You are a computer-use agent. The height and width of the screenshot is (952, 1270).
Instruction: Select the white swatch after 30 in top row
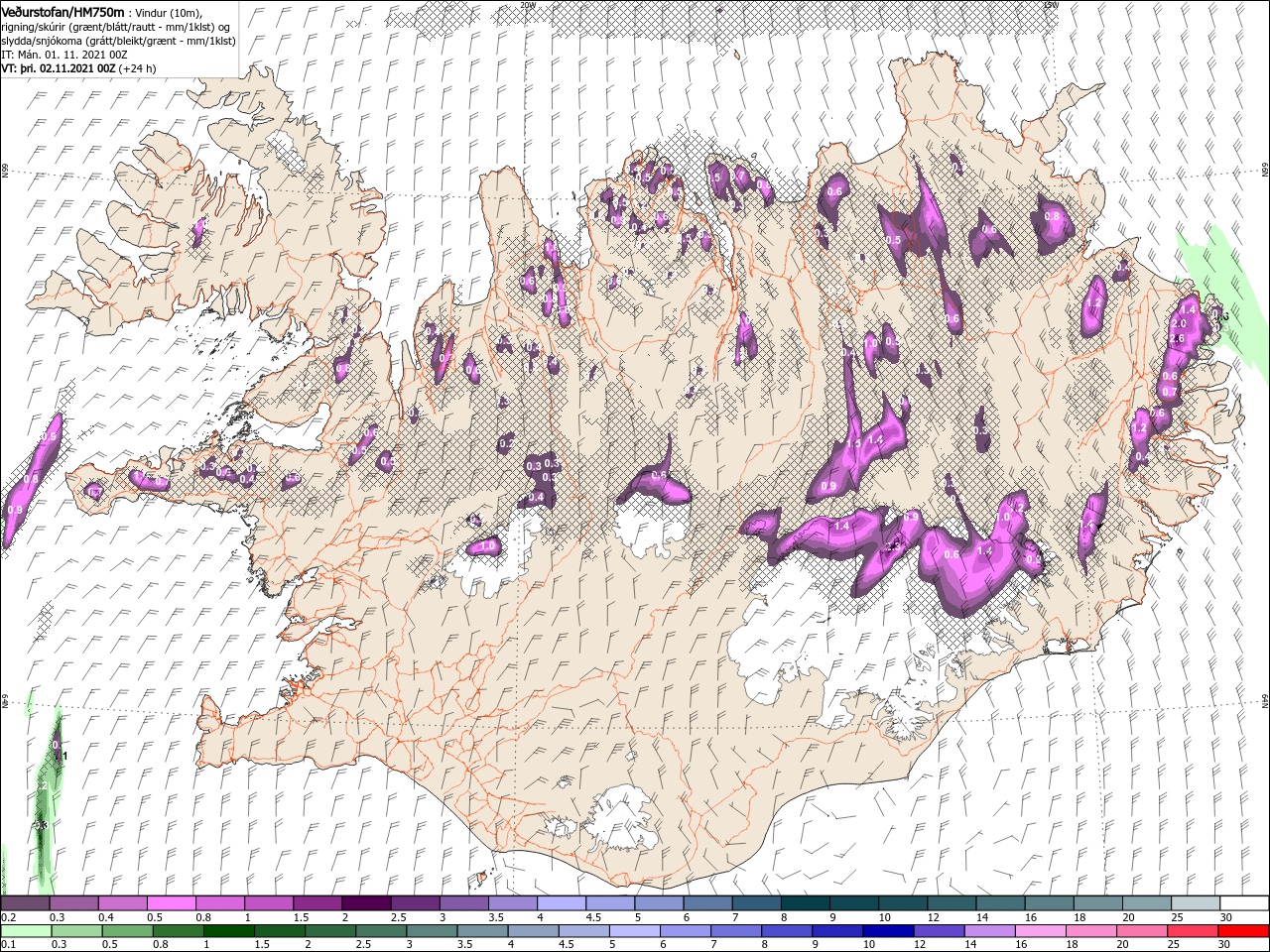(1244, 903)
